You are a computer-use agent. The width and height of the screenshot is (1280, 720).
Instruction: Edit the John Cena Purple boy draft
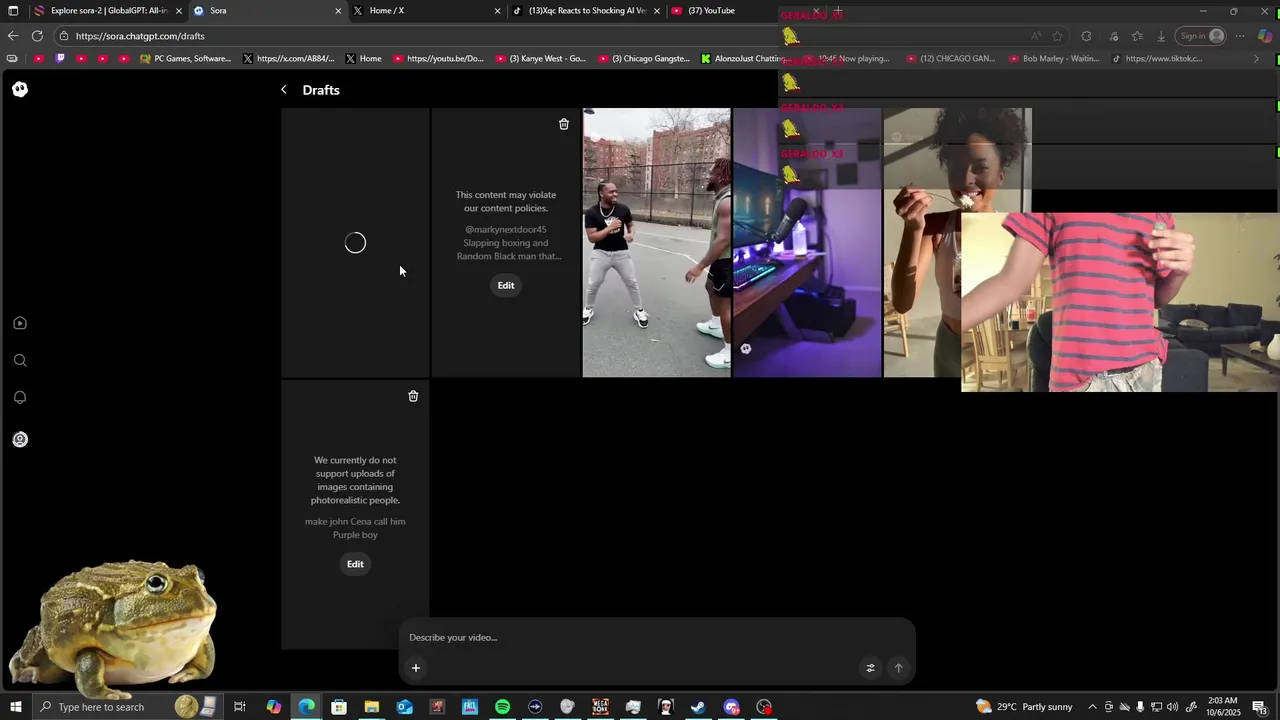[x=355, y=564]
